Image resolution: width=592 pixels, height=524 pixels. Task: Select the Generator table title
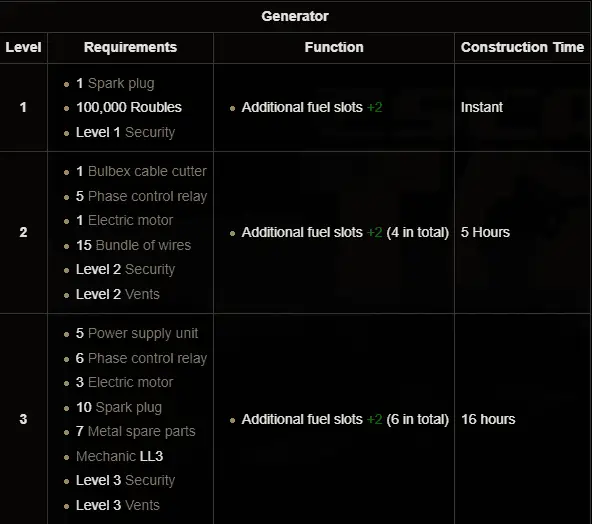click(295, 16)
